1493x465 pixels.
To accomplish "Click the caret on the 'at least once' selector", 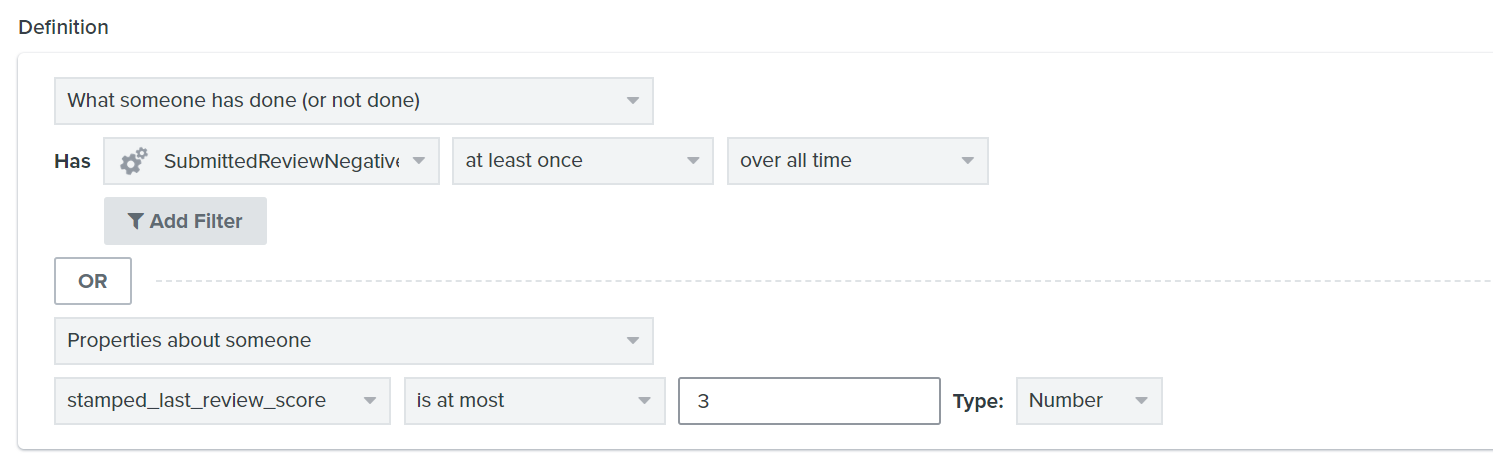I will click(693, 161).
